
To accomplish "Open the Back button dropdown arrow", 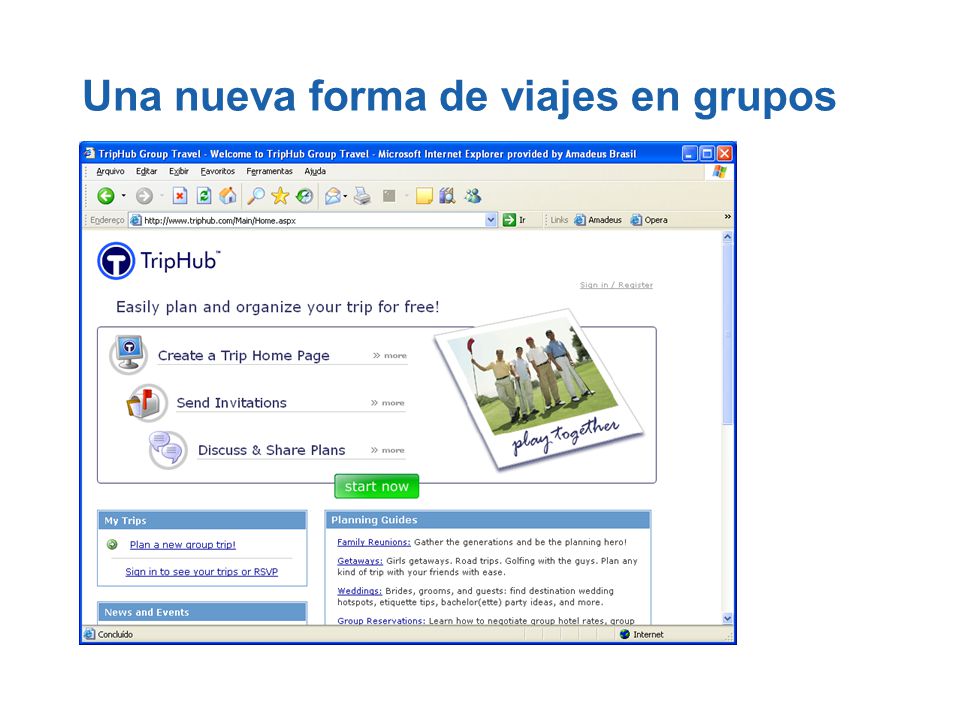I will pyautogui.click(x=124, y=196).
